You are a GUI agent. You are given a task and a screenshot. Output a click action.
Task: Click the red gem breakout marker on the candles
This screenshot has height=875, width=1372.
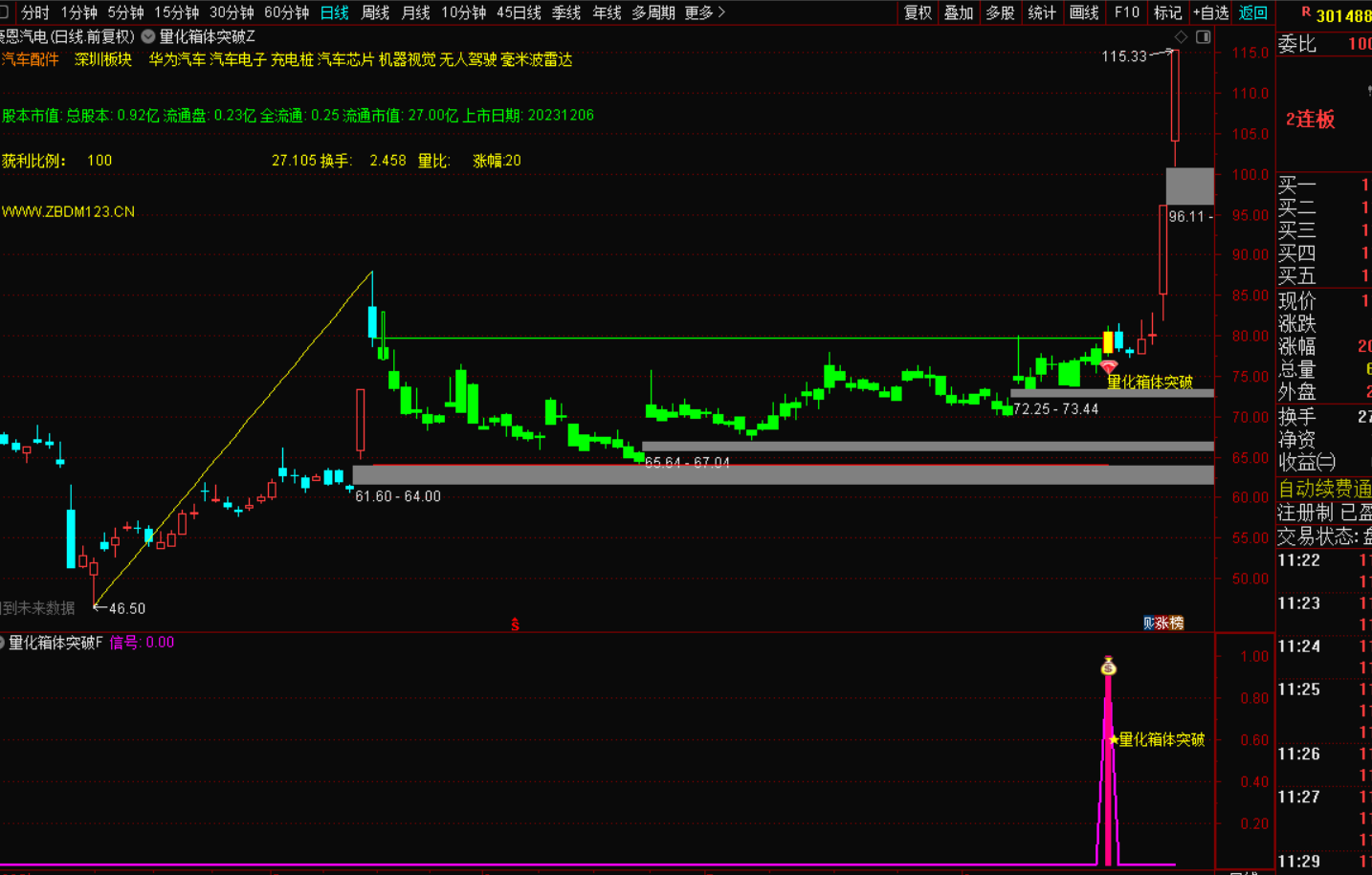tap(1108, 366)
